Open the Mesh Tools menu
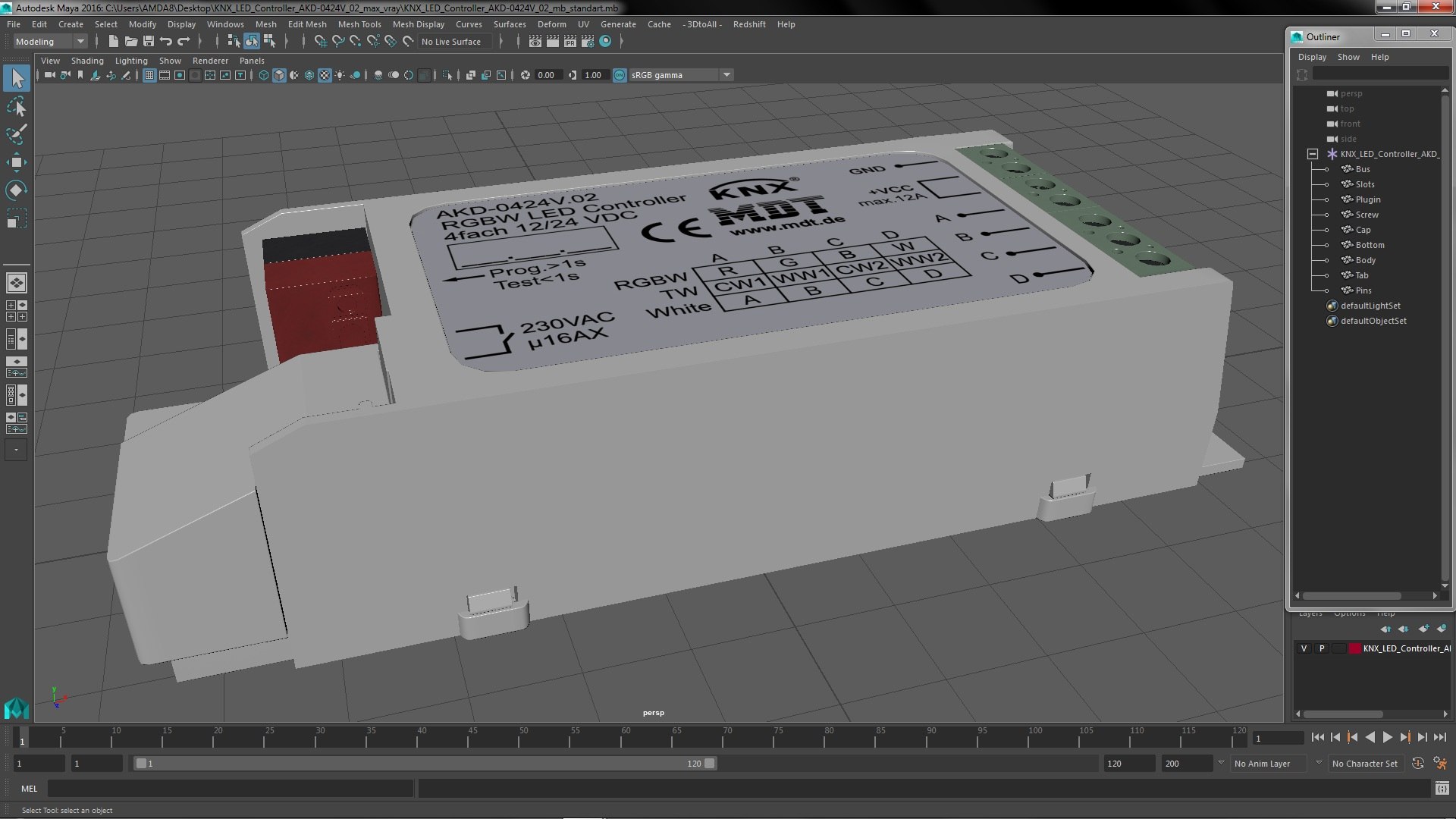 point(359,24)
